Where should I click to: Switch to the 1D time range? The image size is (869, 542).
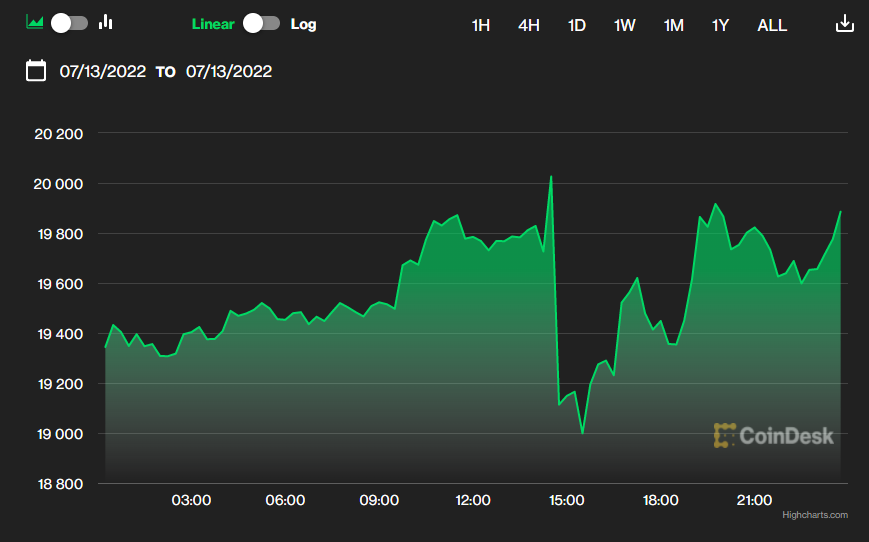pos(576,25)
